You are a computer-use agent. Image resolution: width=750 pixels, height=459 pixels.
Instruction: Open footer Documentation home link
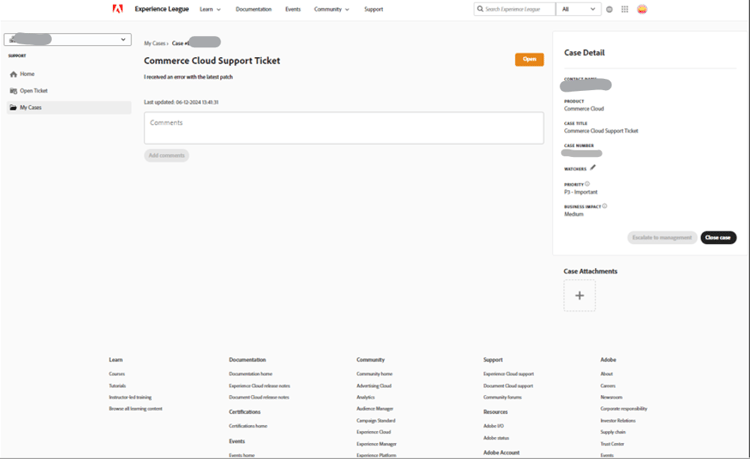click(x=250, y=374)
